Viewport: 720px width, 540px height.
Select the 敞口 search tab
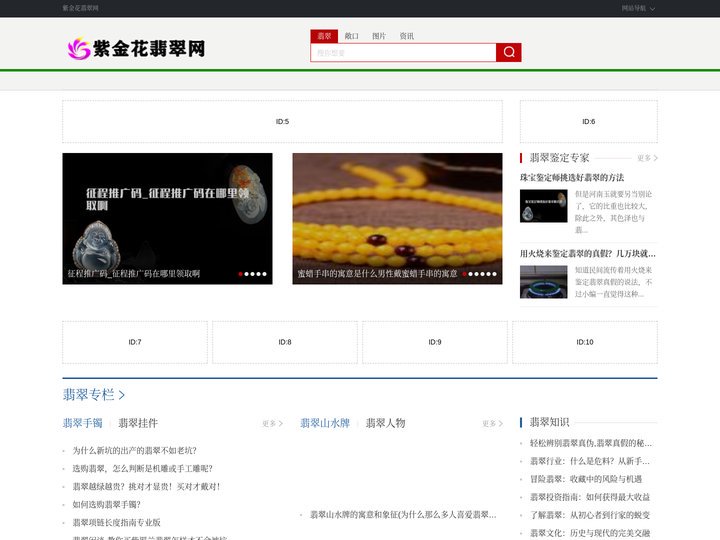[x=352, y=36]
